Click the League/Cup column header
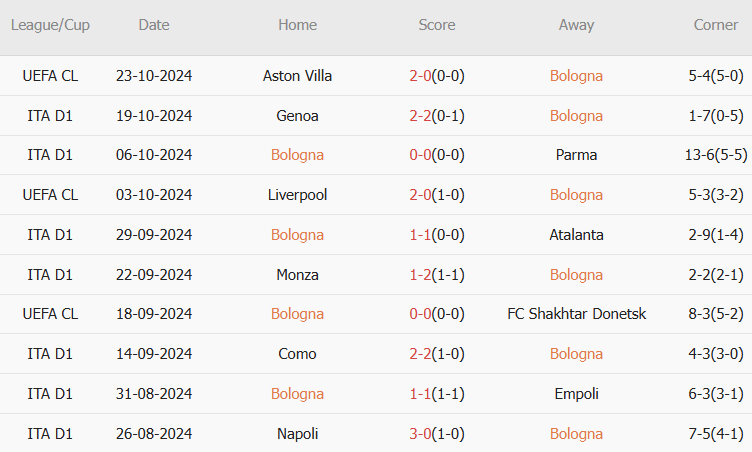752x452 pixels. point(50,25)
